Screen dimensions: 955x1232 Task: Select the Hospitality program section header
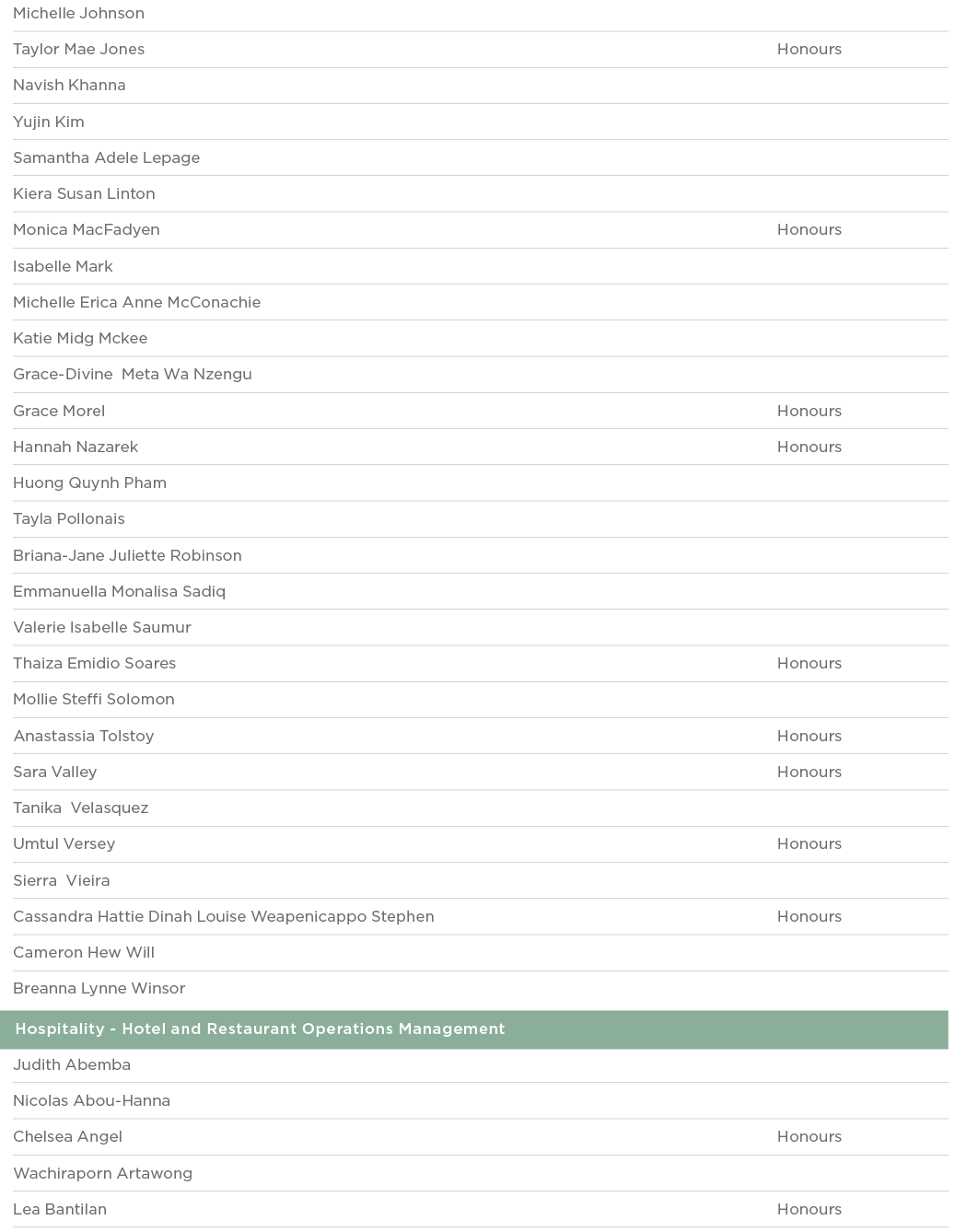(260, 1029)
